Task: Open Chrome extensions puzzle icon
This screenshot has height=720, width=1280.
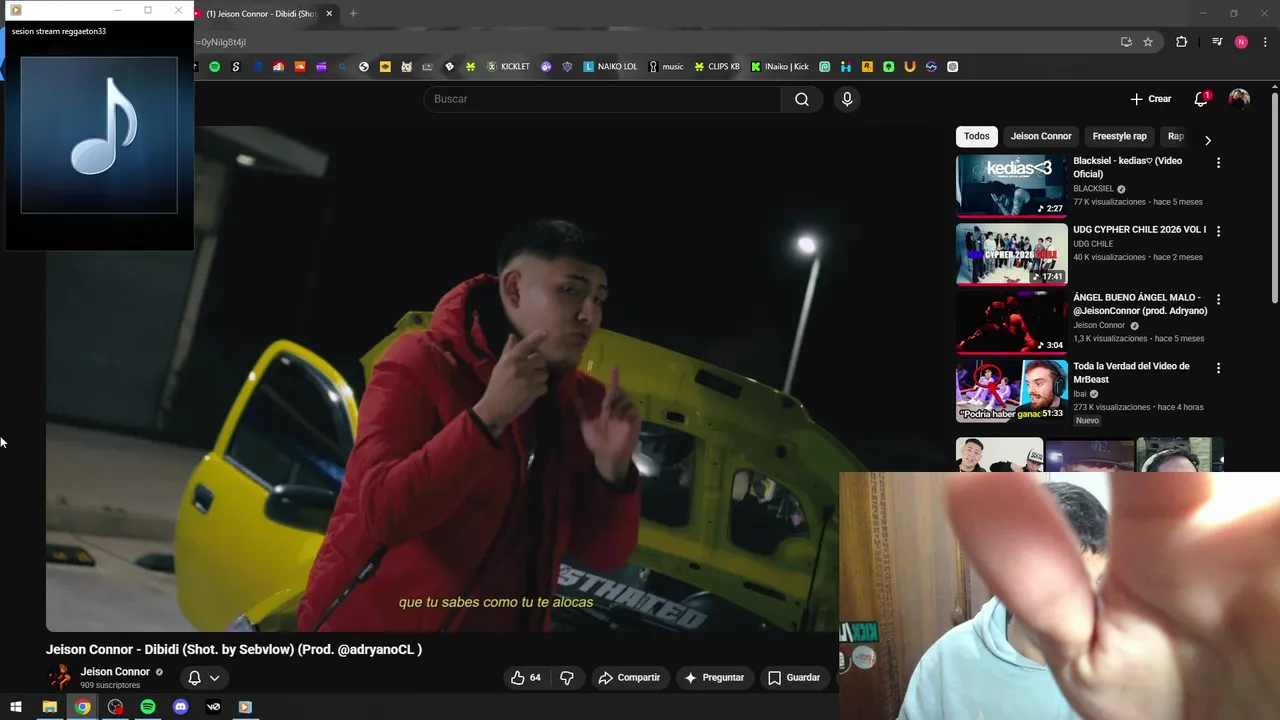Action: (1182, 42)
